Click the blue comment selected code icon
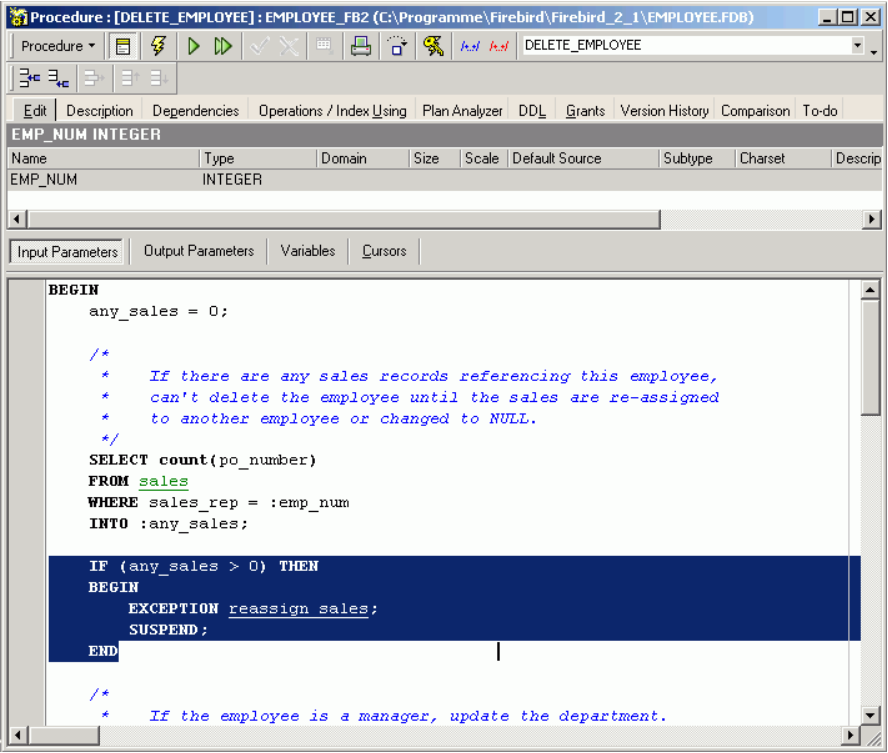This screenshot has width=888, height=753. (x=470, y=46)
